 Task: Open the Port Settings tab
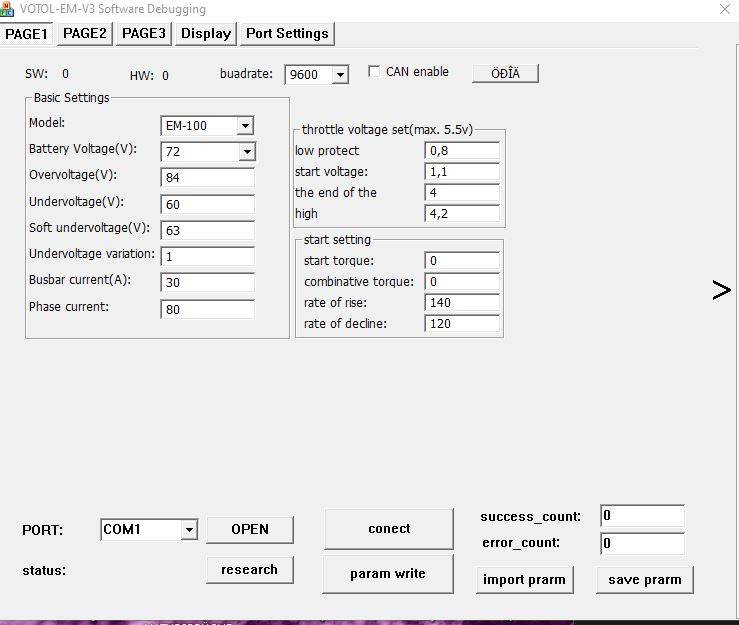[x=287, y=34]
